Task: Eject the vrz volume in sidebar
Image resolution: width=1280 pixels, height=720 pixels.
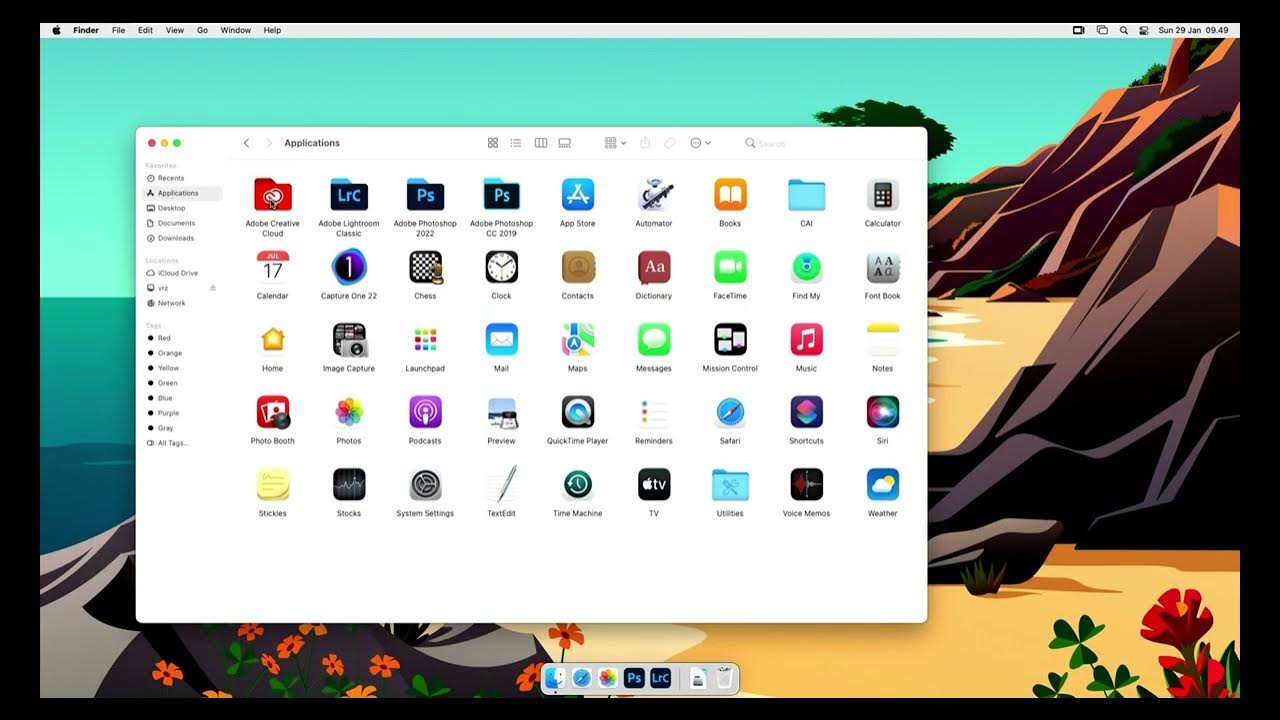Action: coord(212,288)
